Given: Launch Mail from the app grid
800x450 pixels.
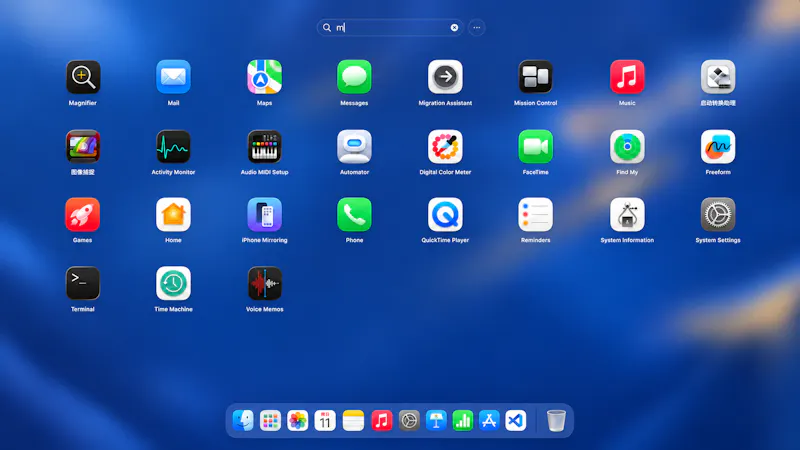Looking at the screenshot, I should coord(173,77).
